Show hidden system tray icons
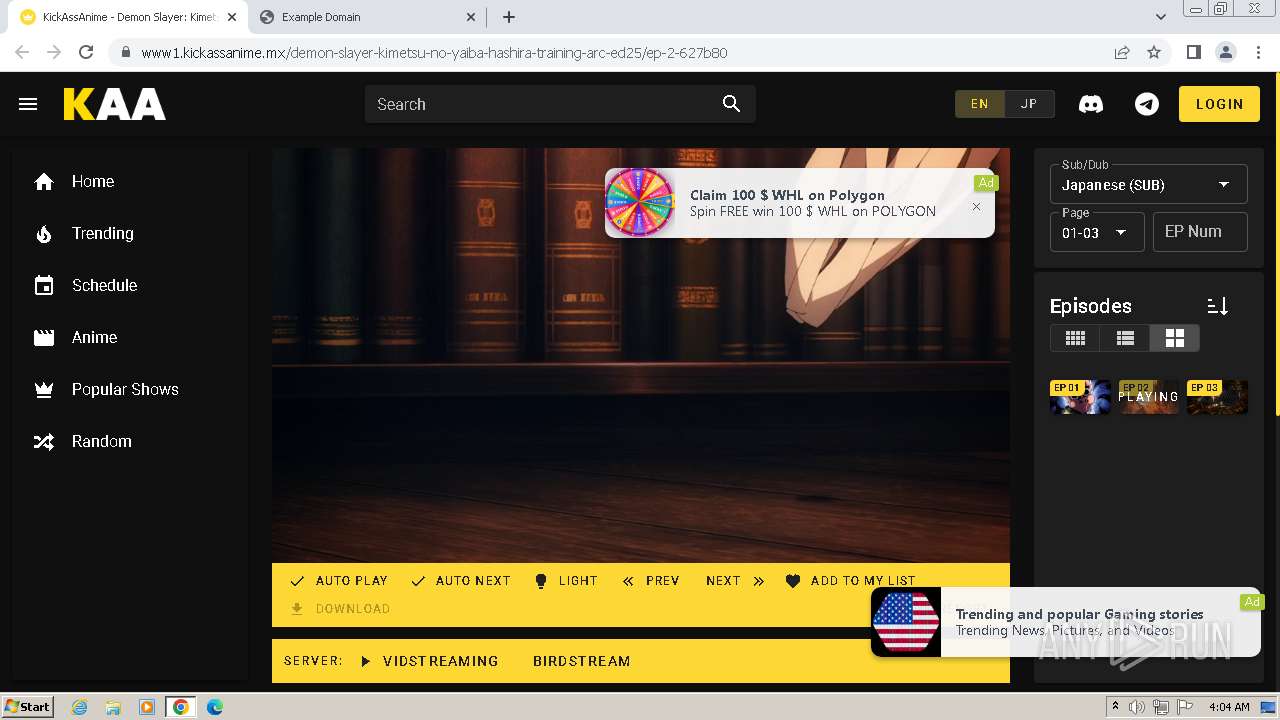 (x=1116, y=706)
